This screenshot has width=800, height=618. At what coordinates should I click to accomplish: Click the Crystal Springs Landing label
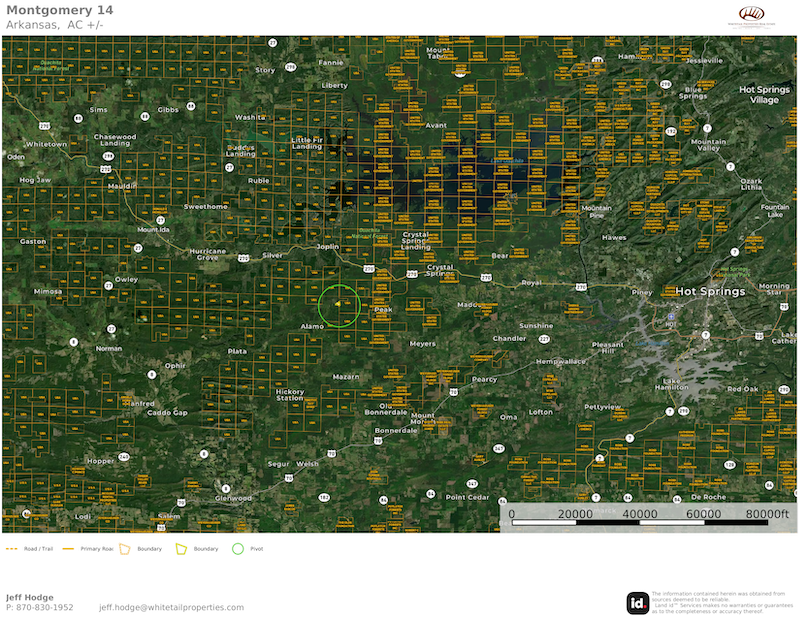(414, 240)
